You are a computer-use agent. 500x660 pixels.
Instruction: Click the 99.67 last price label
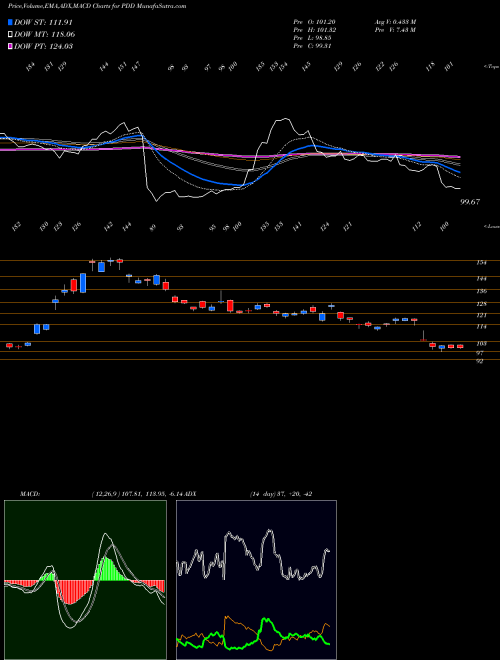pos(470,202)
